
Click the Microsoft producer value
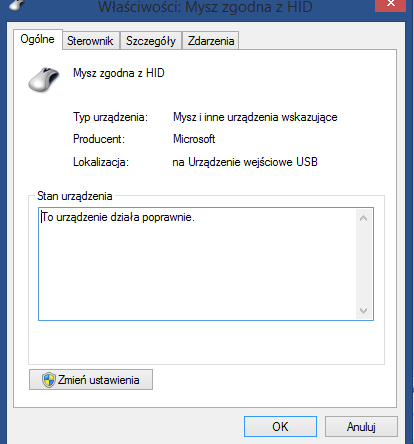tap(194, 139)
